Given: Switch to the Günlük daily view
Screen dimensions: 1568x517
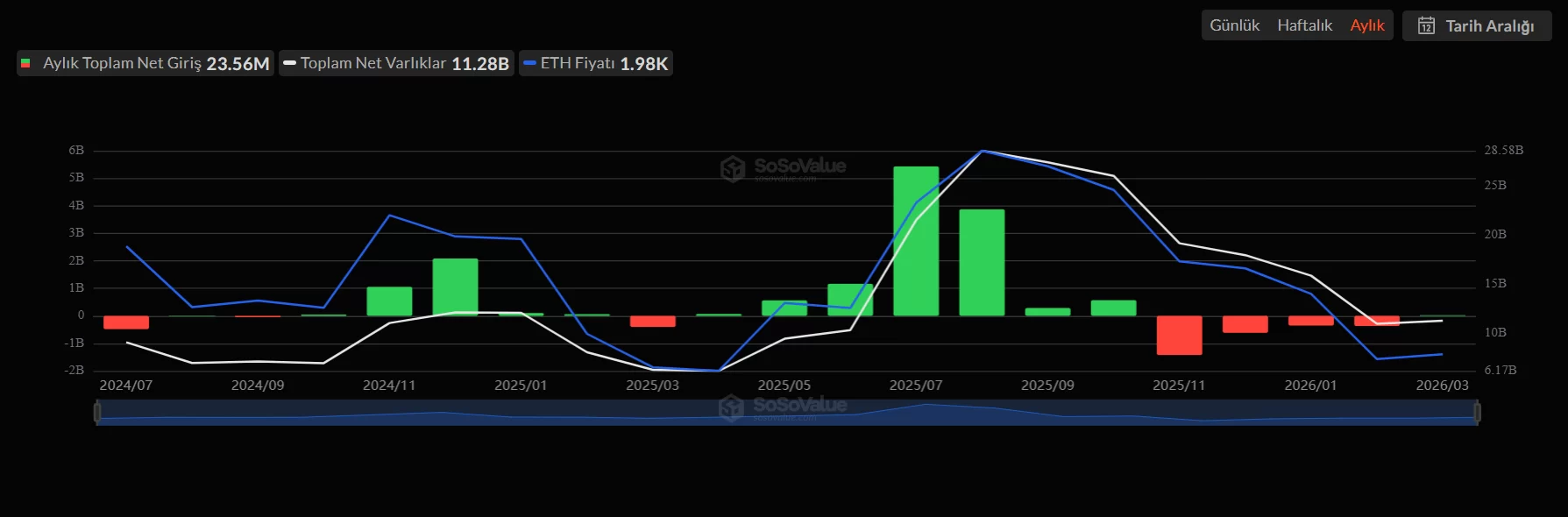Looking at the screenshot, I should coord(1234,25).
